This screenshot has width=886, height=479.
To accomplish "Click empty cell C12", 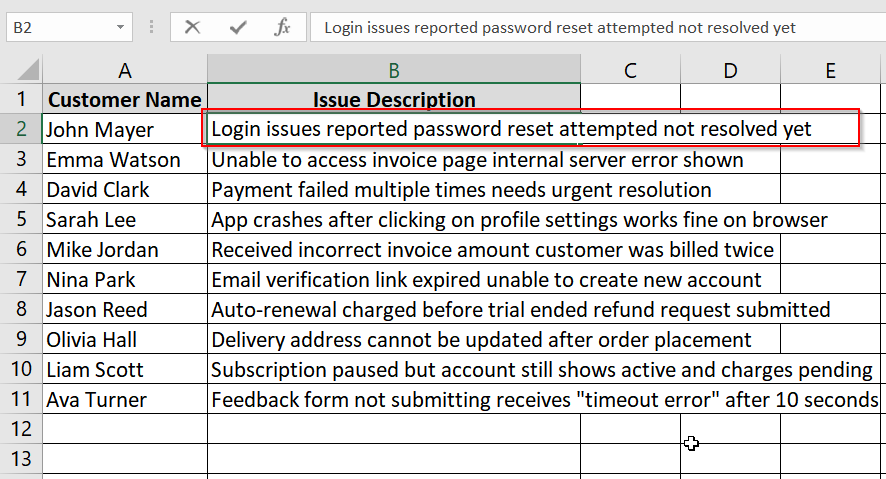I will [x=631, y=428].
